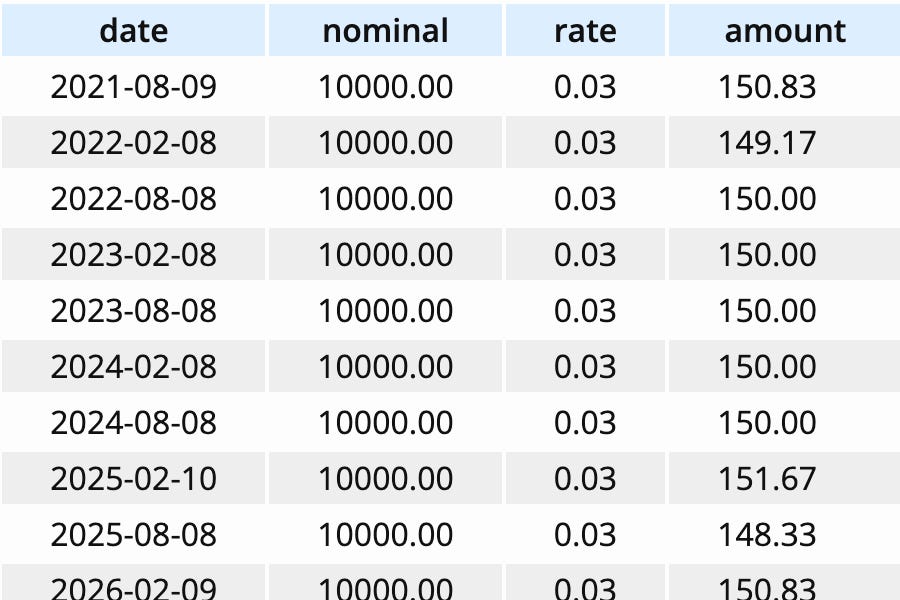
Task: Click the date column header
Action: 133,31
